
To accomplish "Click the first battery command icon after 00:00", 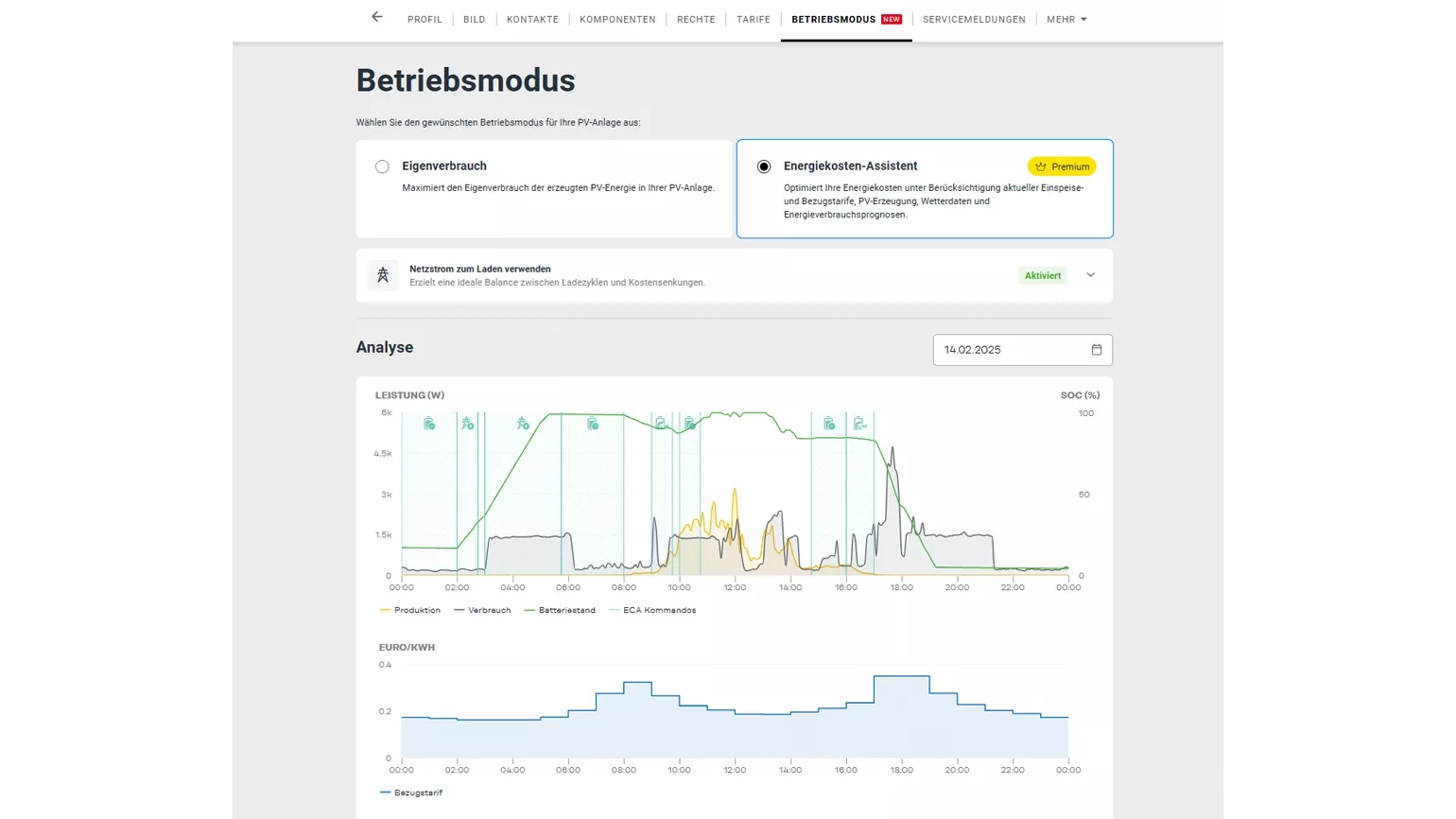I will (429, 424).
